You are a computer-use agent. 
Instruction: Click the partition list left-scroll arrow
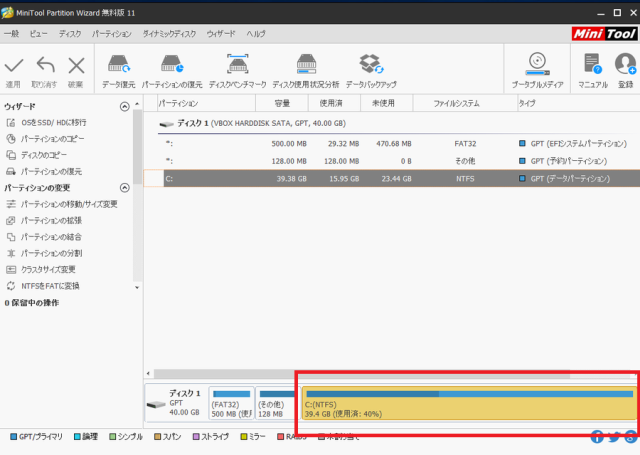(148, 373)
